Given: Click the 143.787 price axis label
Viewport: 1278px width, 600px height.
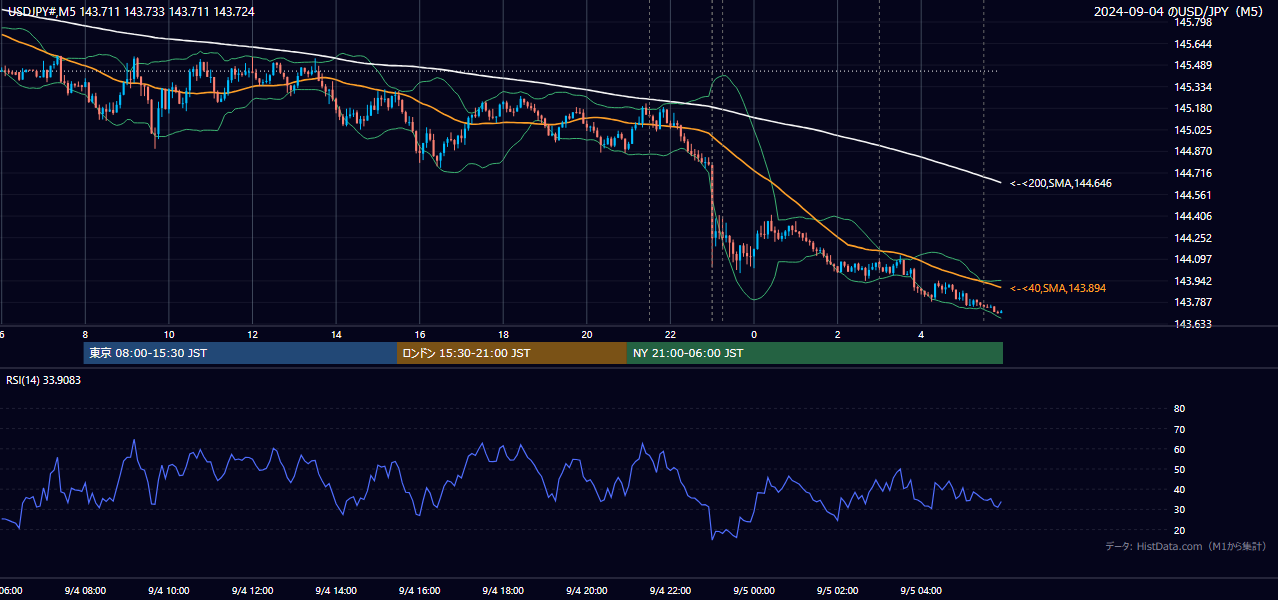Looking at the screenshot, I should [1192, 302].
